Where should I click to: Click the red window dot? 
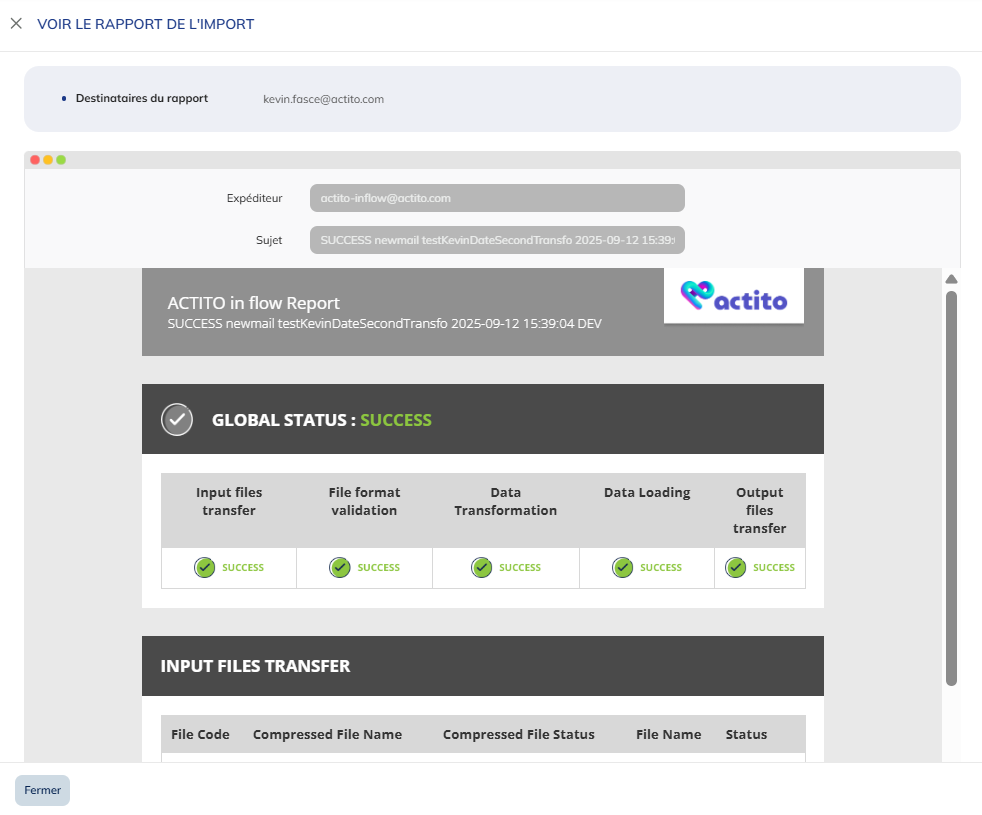[35, 160]
